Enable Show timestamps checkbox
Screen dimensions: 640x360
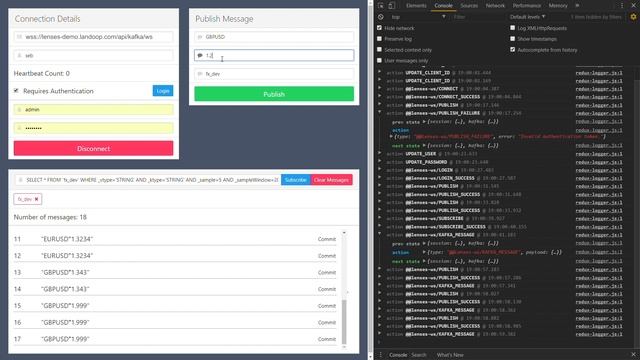pos(513,39)
